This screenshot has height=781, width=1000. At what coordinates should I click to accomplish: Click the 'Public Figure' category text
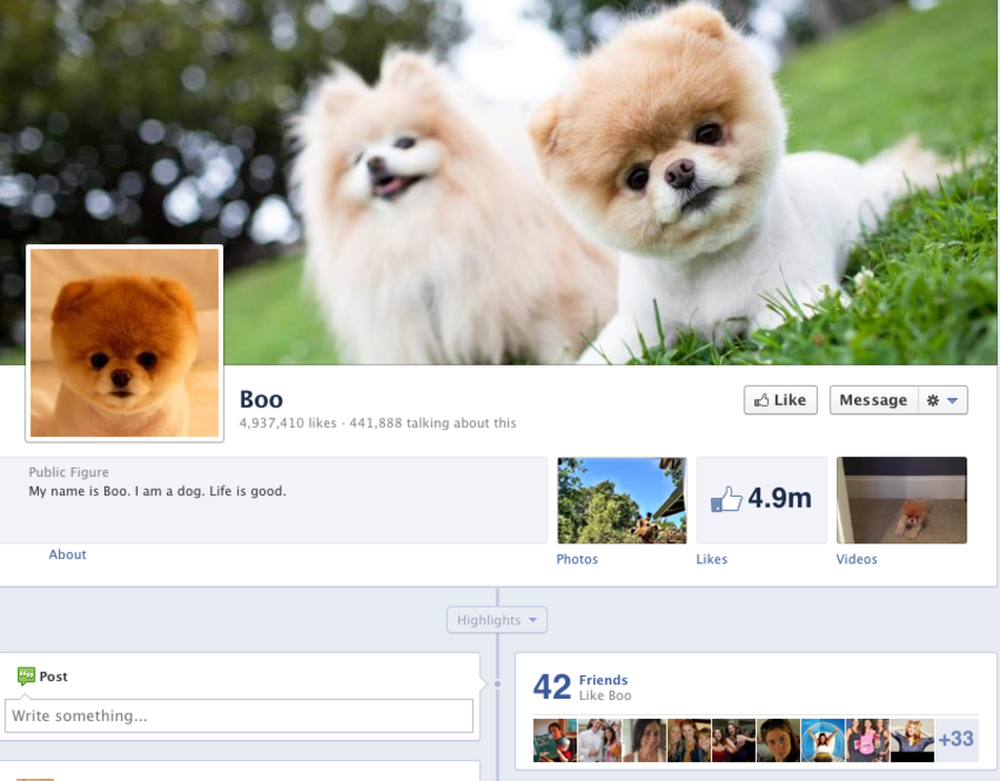(x=69, y=472)
